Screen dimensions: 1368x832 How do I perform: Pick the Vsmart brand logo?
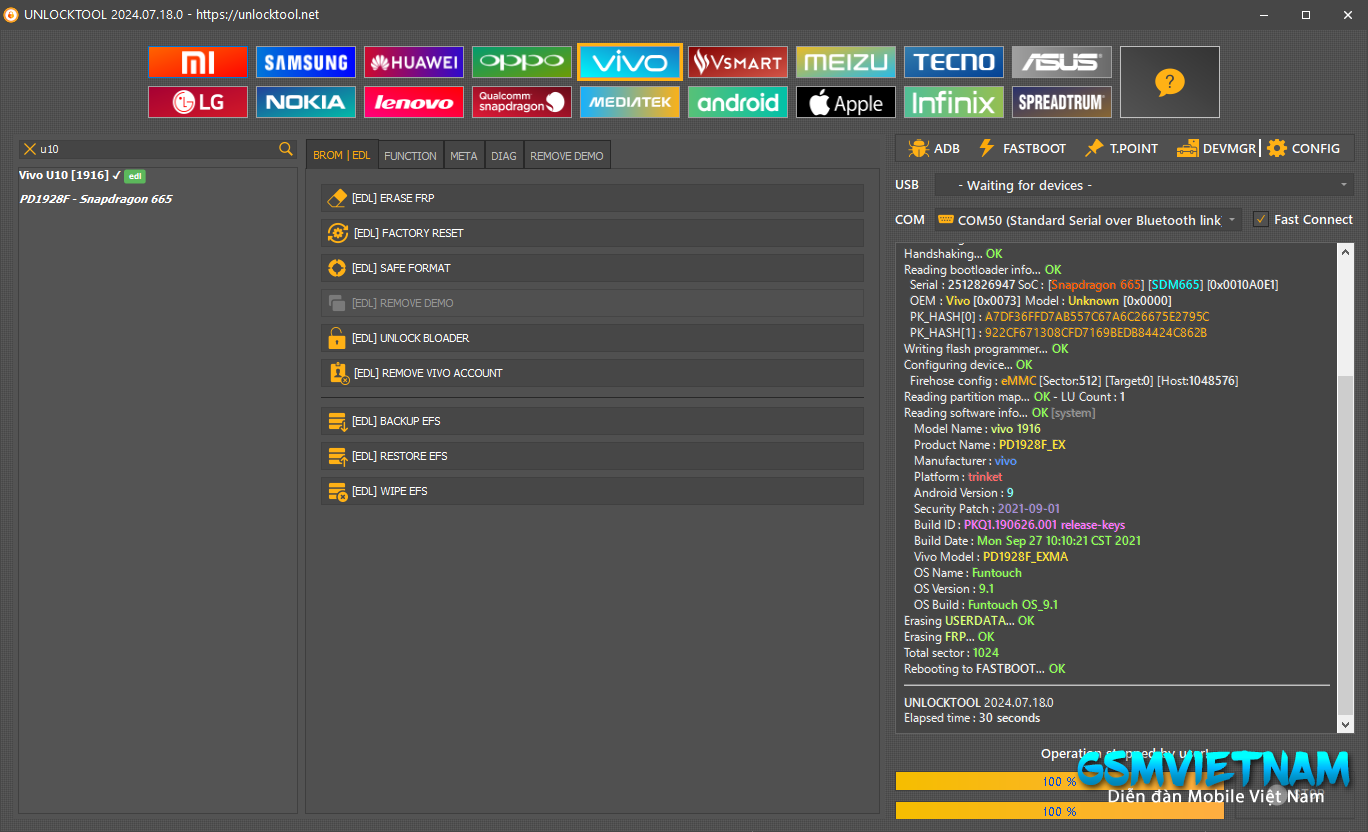coord(738,62)
